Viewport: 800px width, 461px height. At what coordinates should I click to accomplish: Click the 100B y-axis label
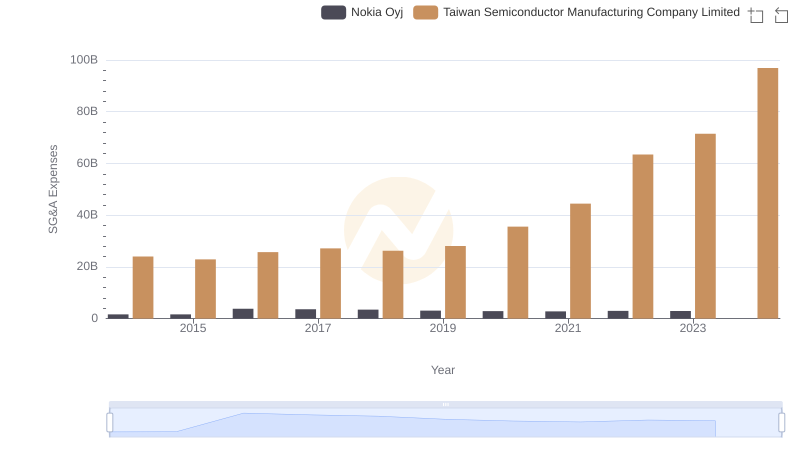(x=84, y=60)
